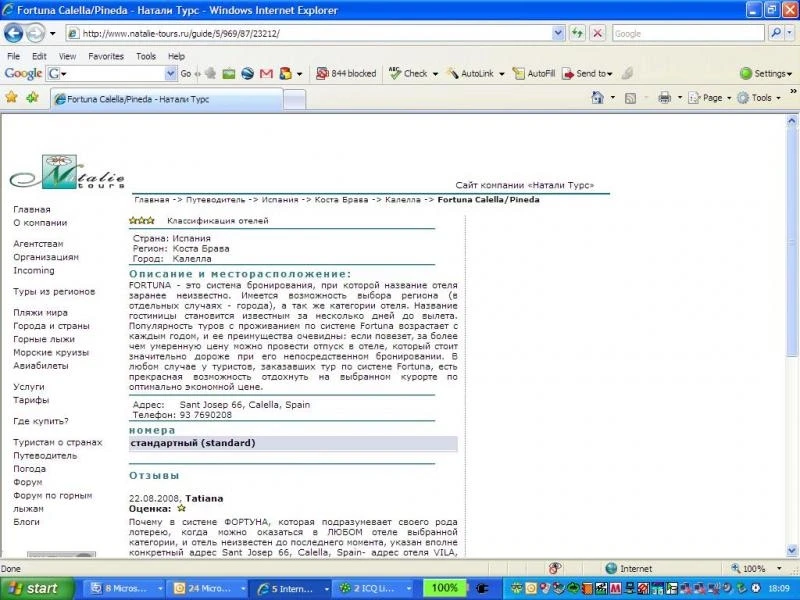Image resolution: width=800 pixels, height=600 pixels.
Task: Open the Google toolbar Settings dropdown
Action: point(766,73)
